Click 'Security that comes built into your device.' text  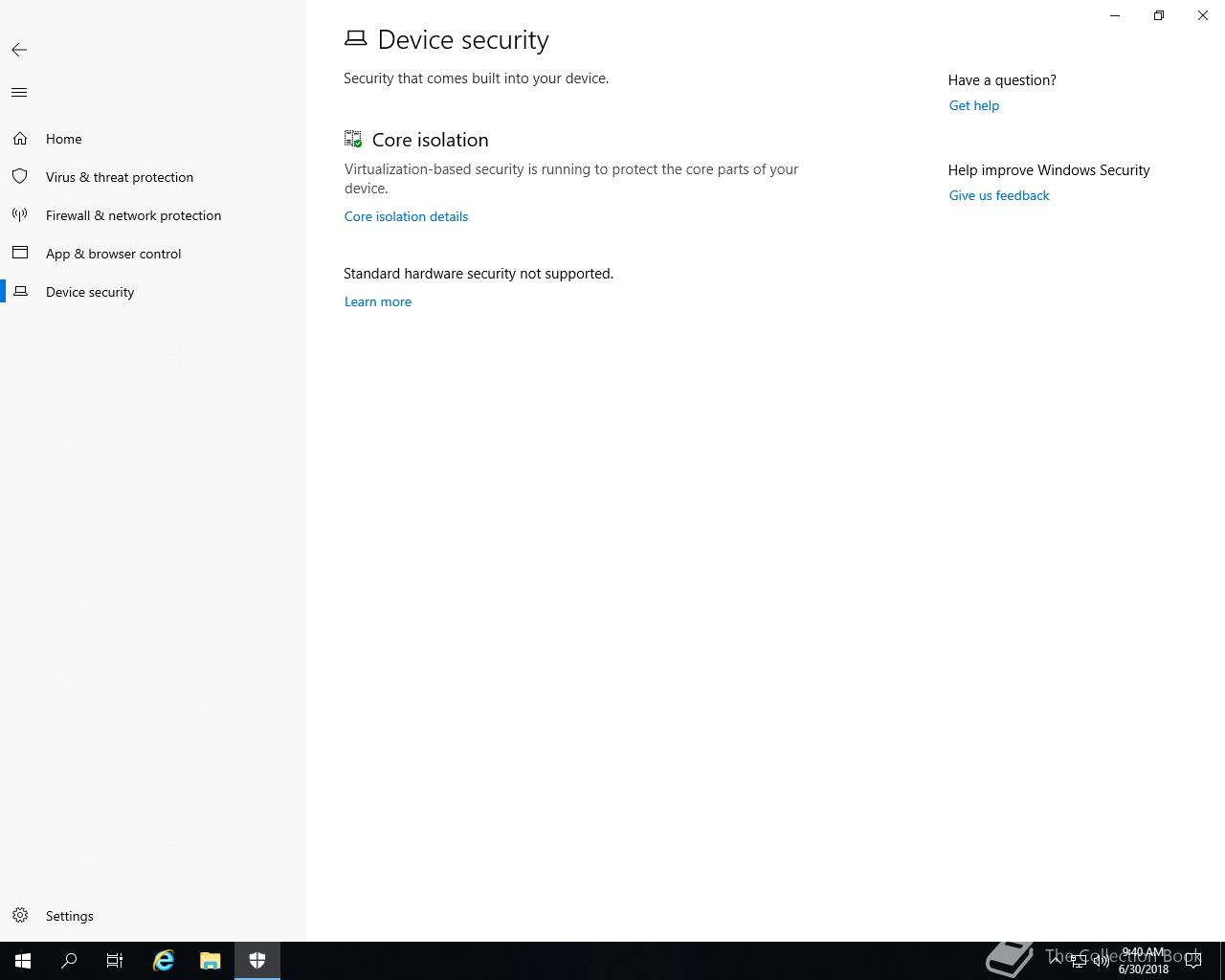click(476, 78)
